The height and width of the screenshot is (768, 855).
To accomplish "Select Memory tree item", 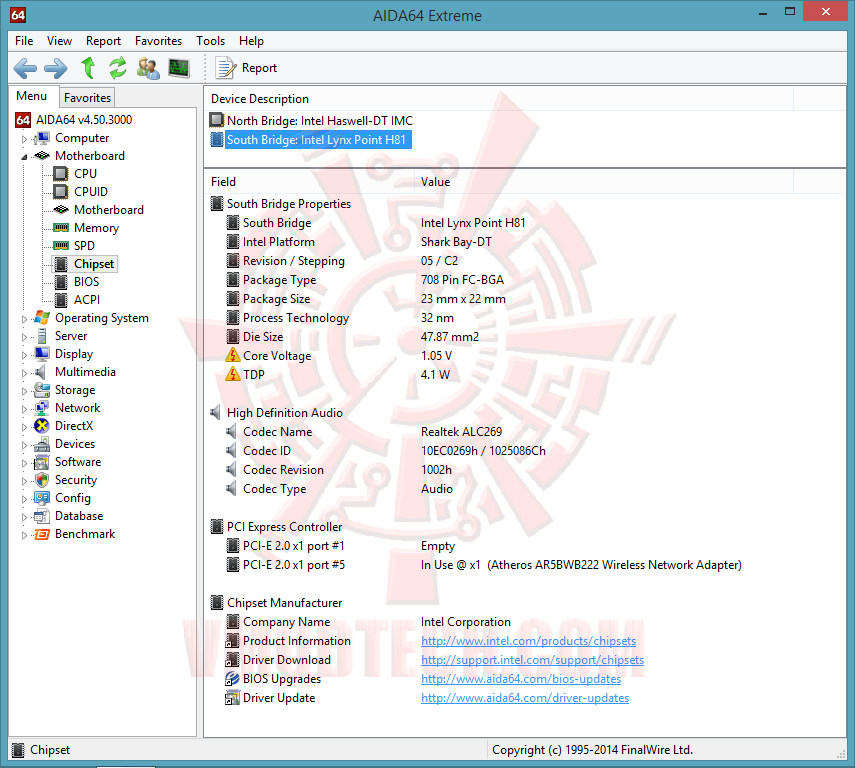I will coord(86,227).
